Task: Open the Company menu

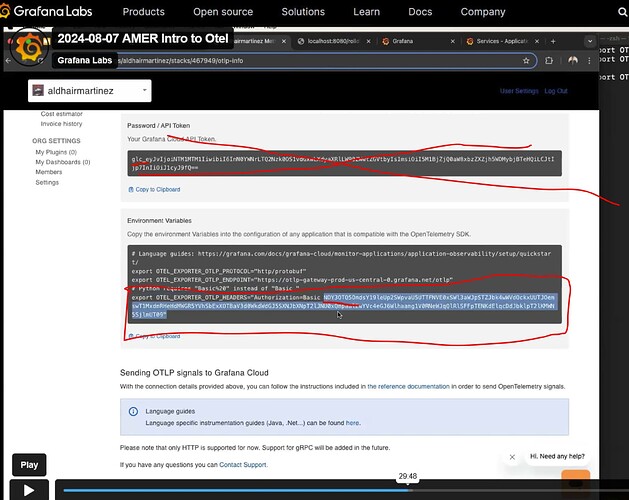Action: coord(483,12)
